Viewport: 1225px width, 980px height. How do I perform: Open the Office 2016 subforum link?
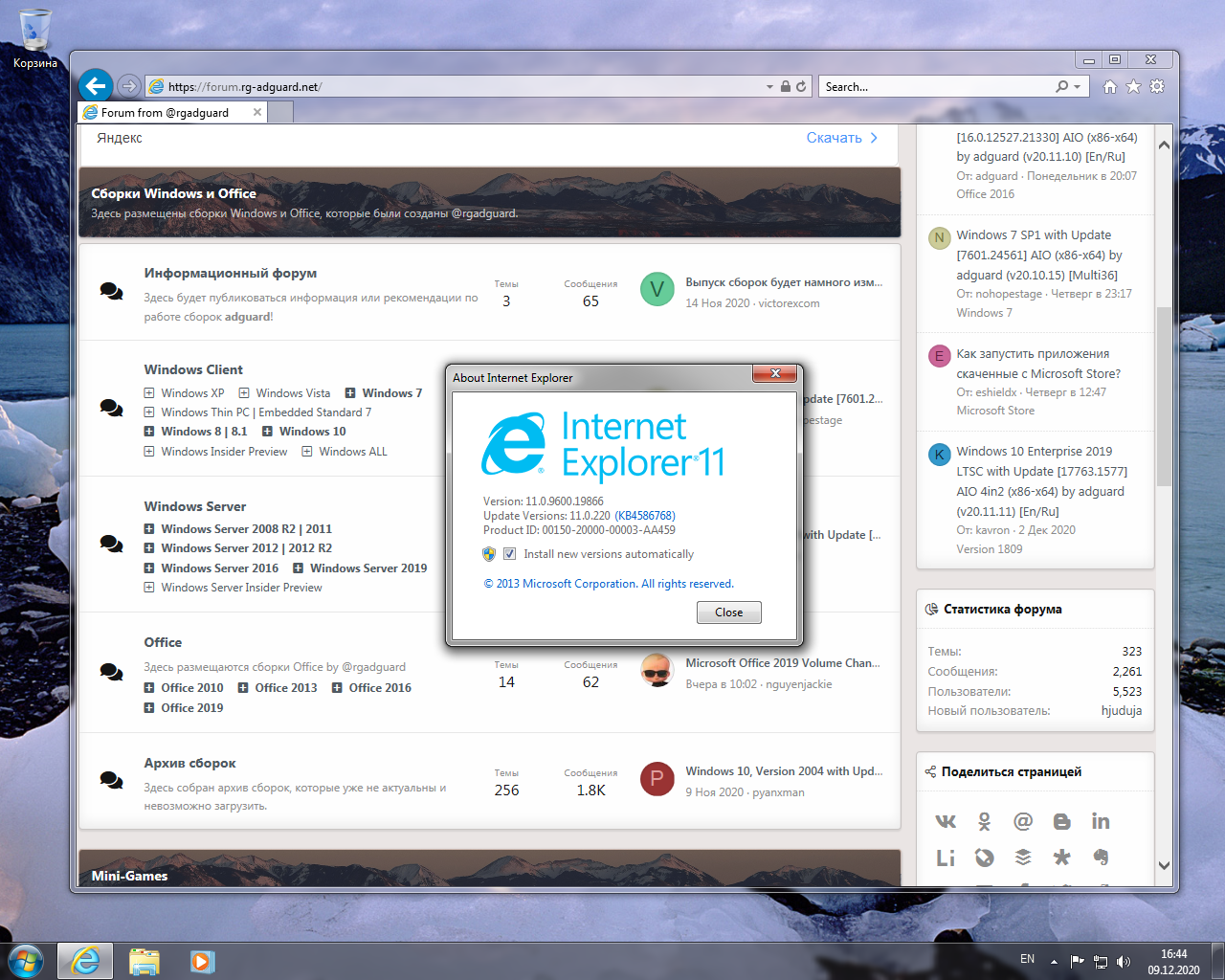pyautogui.click(x=380, y=687)
